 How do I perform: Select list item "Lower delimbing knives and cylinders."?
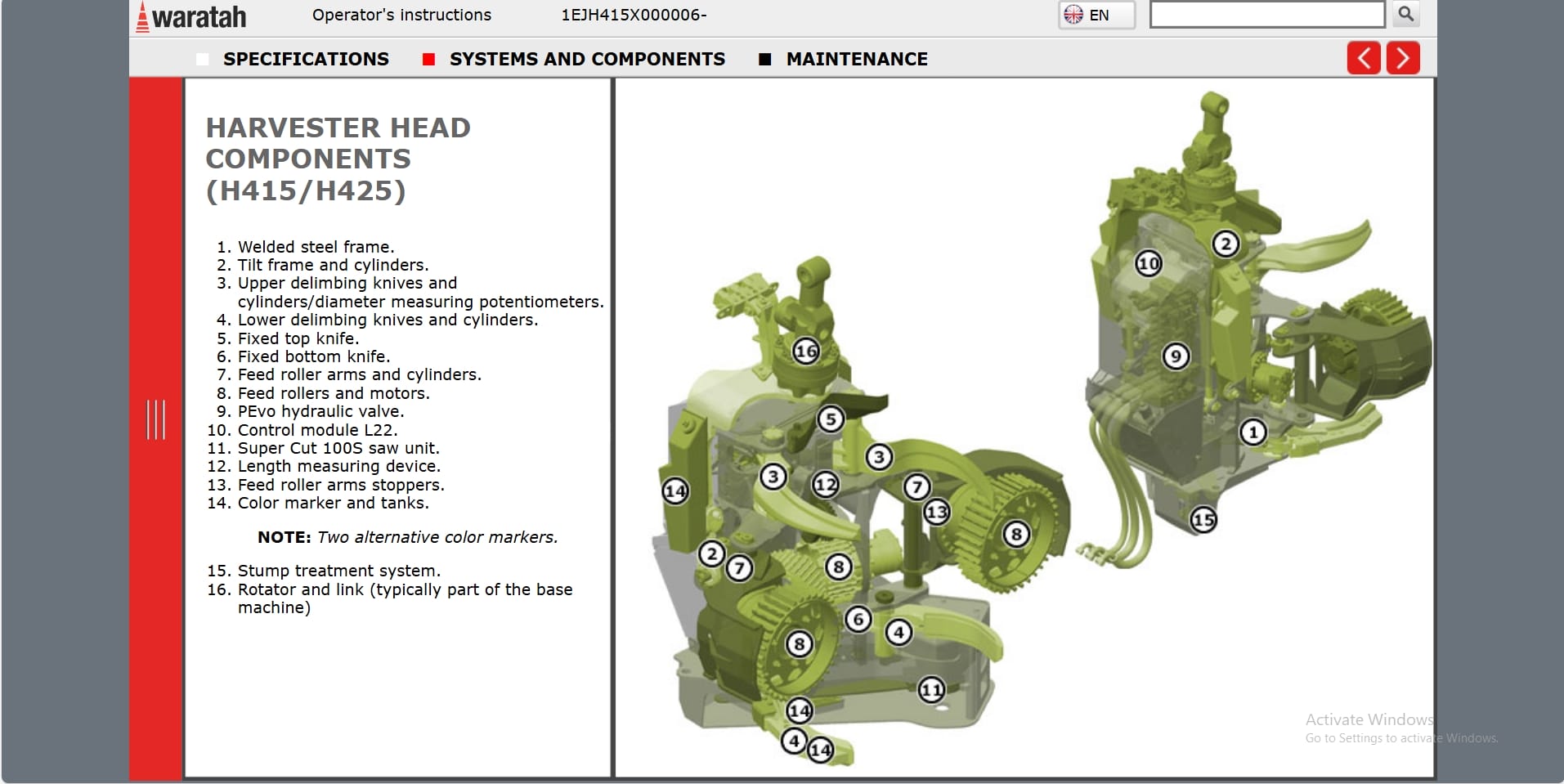[x=388, y=320]
